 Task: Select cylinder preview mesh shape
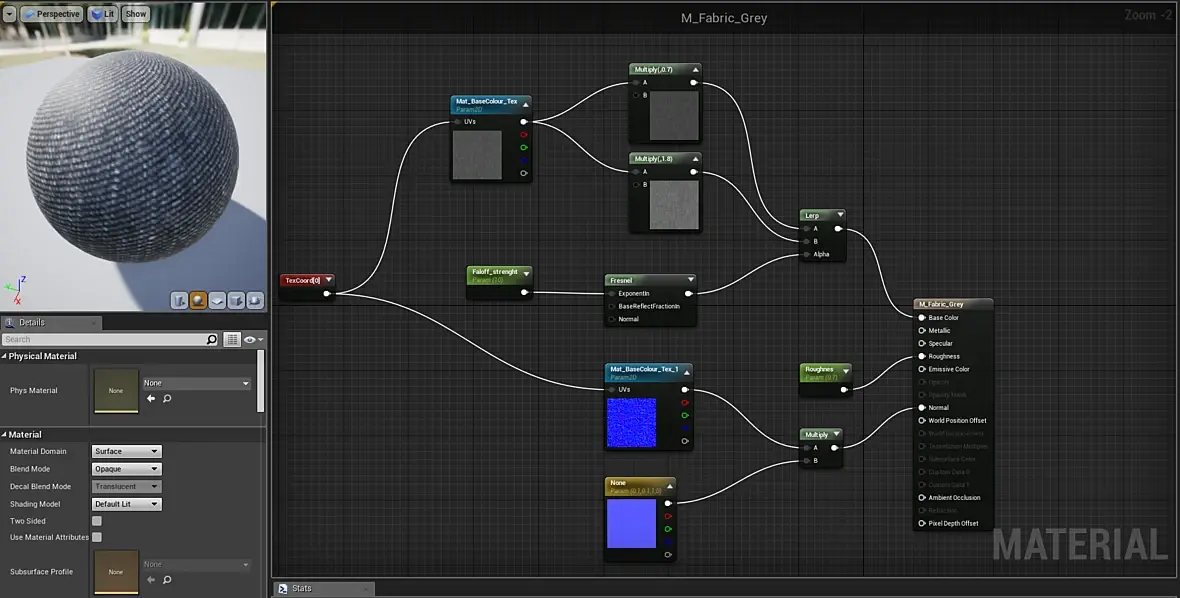coord(179,301)
